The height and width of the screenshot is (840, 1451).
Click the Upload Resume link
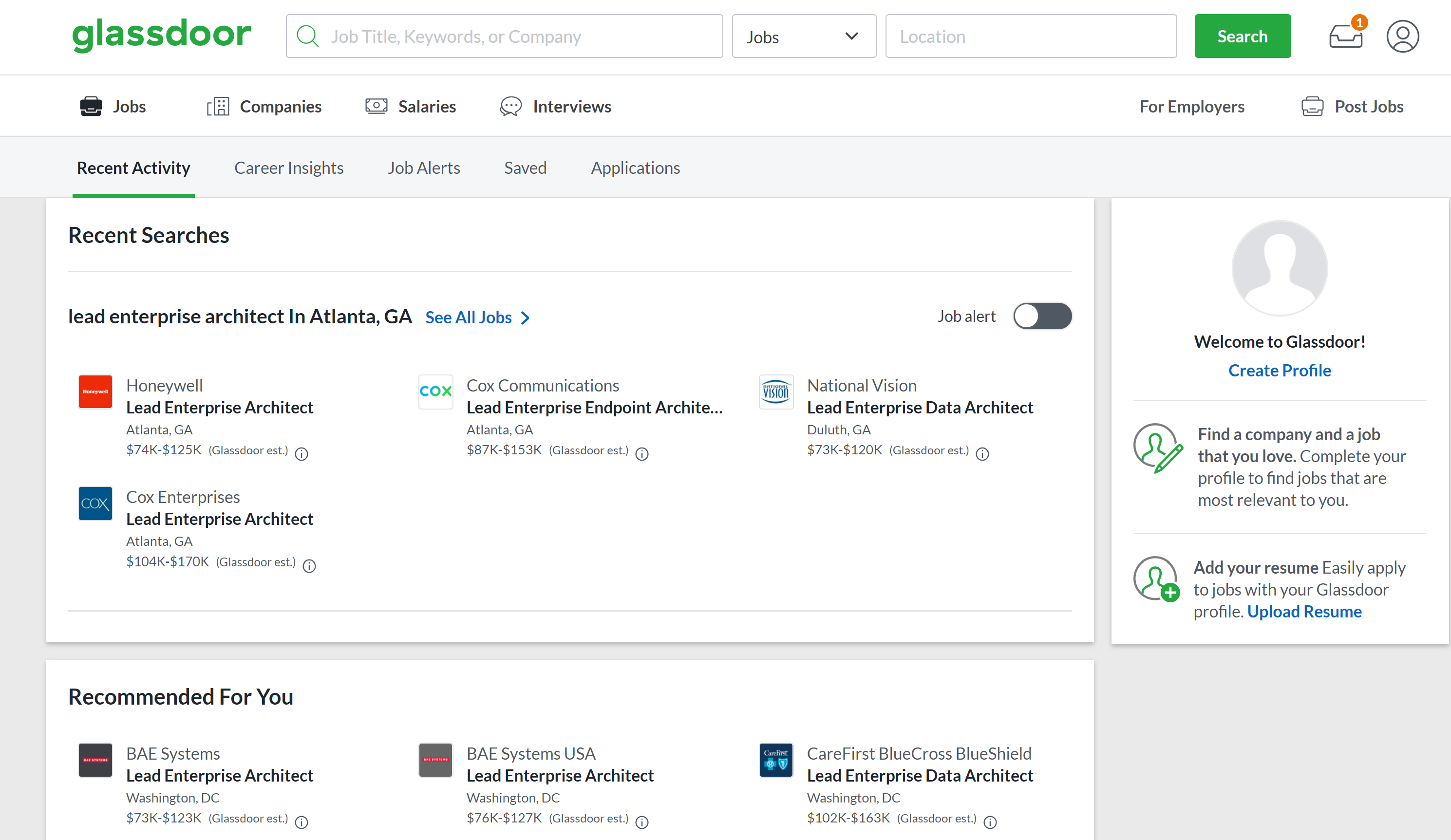(1303, 612)
